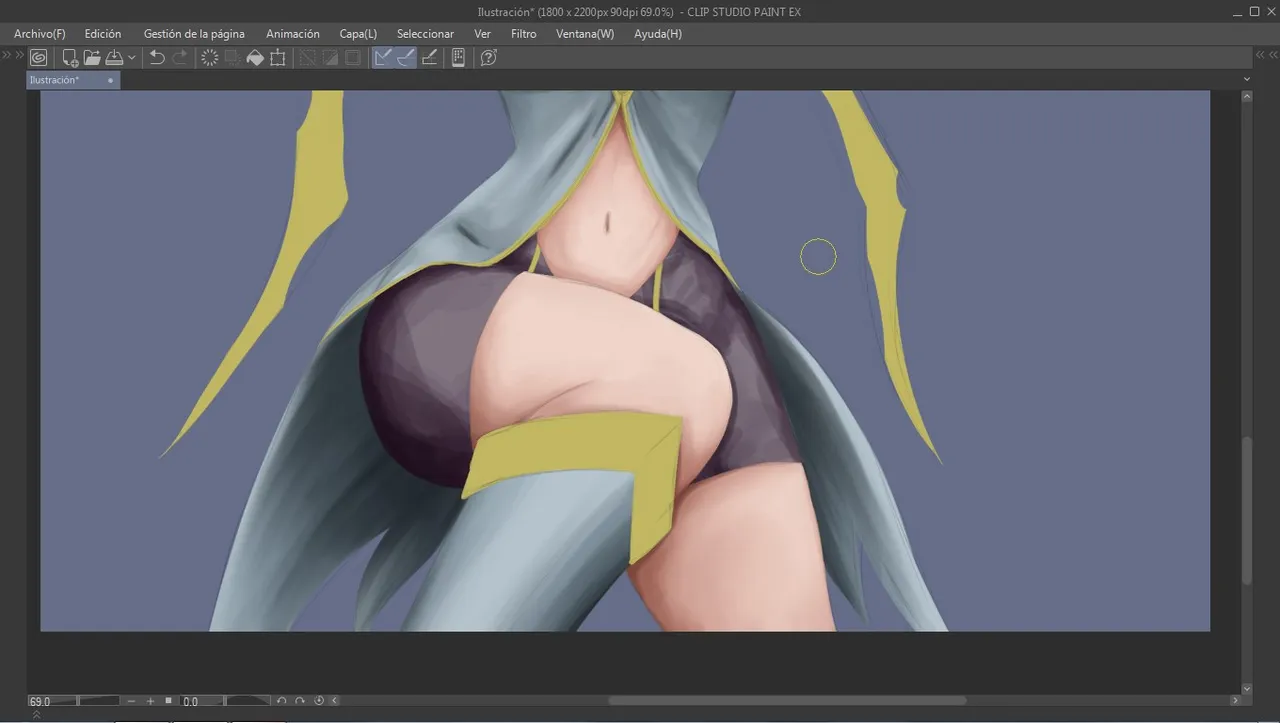Viewport: 1280px width, 723px height.
Task: Click vertical scrollbar down arrow
Action: click(1246, 688)
